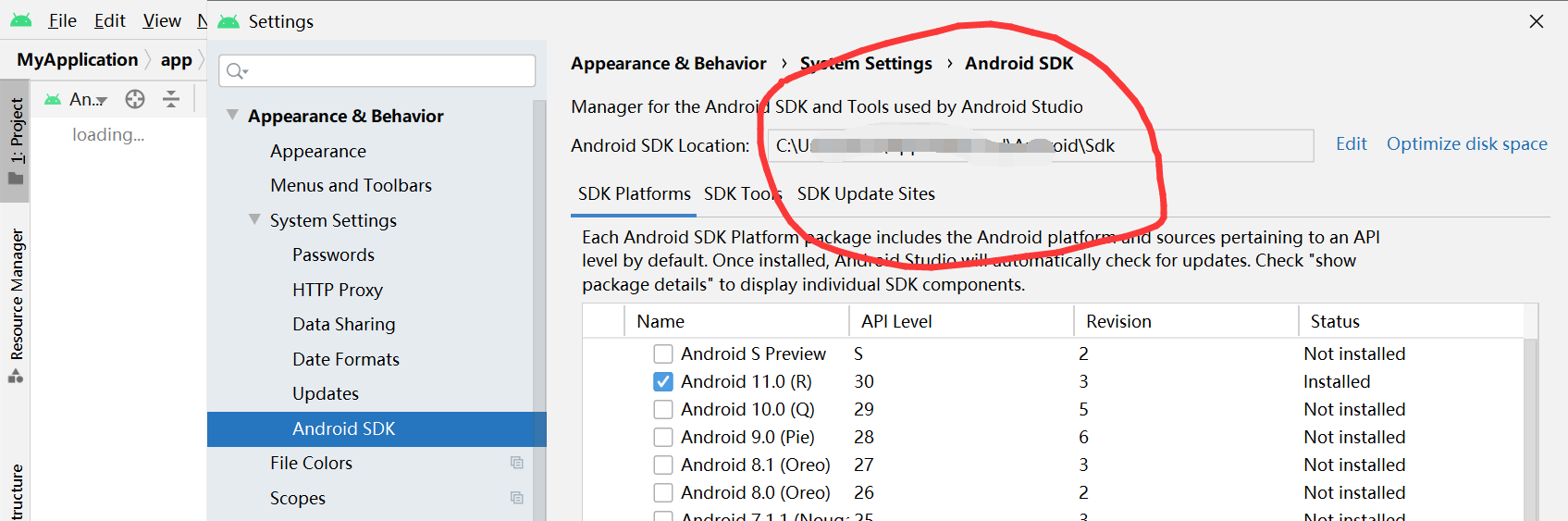The image size is (1568, 521).
Task: Open the 1: Project side tool window
Action: click(16, 141)
